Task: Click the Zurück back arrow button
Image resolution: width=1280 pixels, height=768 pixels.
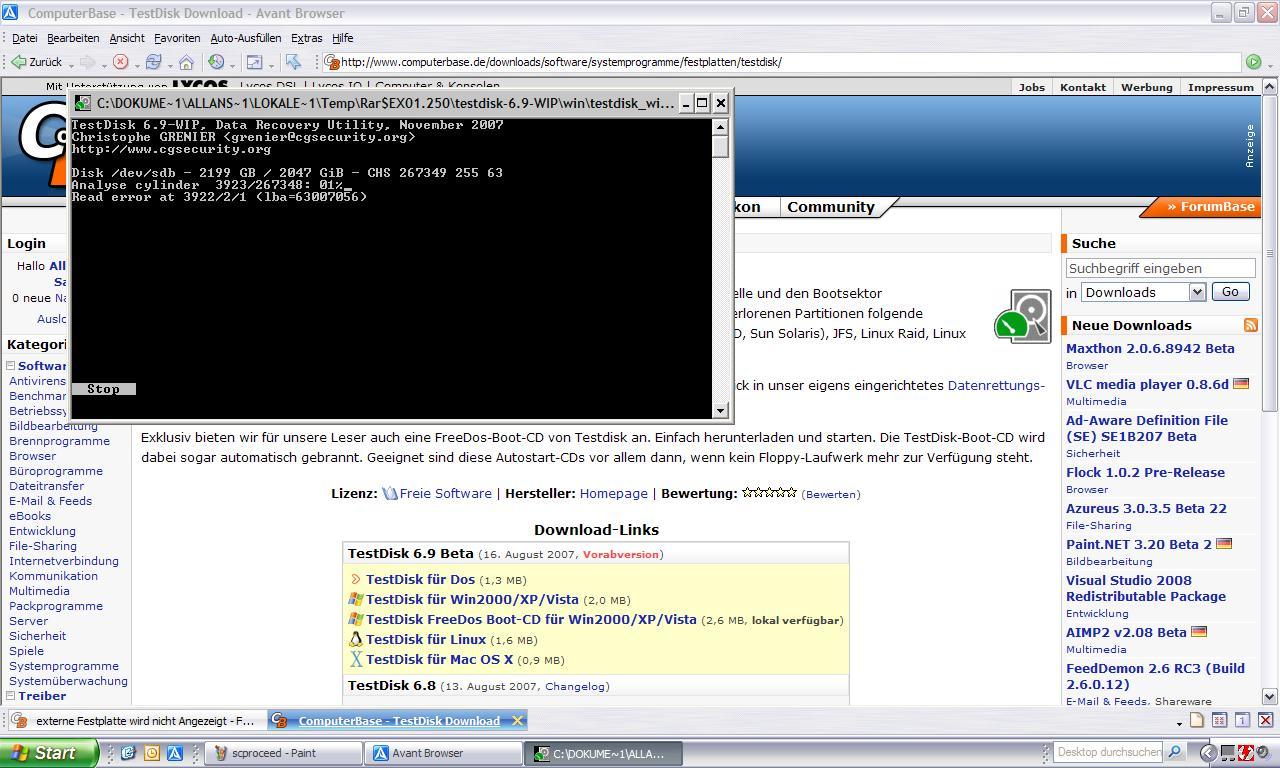Action: click(37, 62)
